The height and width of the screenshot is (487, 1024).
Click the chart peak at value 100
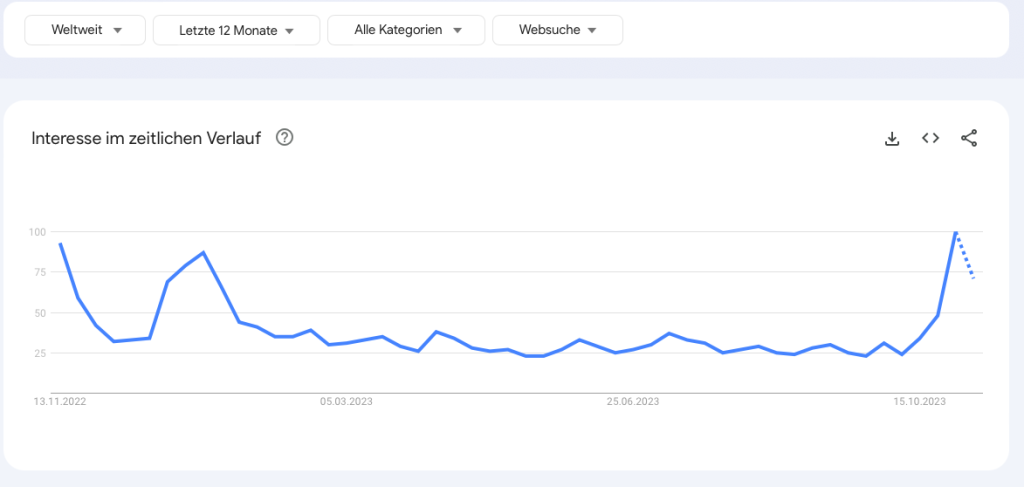pos(955,232)
